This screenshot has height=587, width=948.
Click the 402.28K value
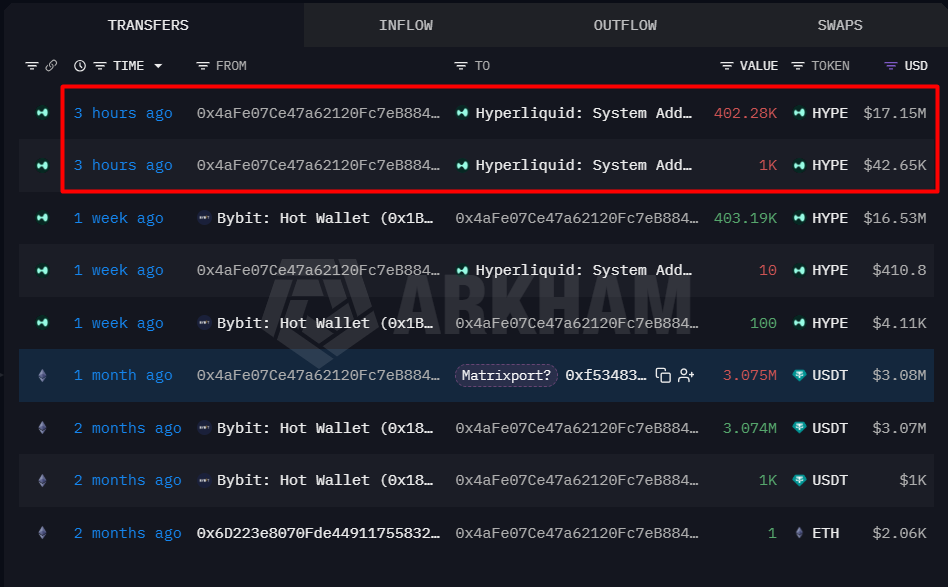pyautogui.click(x=745, y=113)
